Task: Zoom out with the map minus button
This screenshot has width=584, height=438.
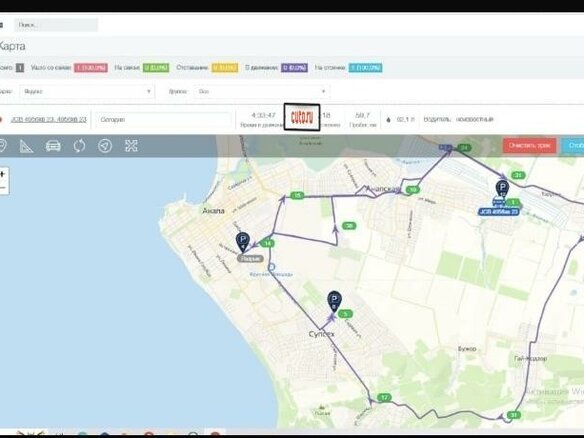Action: click(3, 187)
